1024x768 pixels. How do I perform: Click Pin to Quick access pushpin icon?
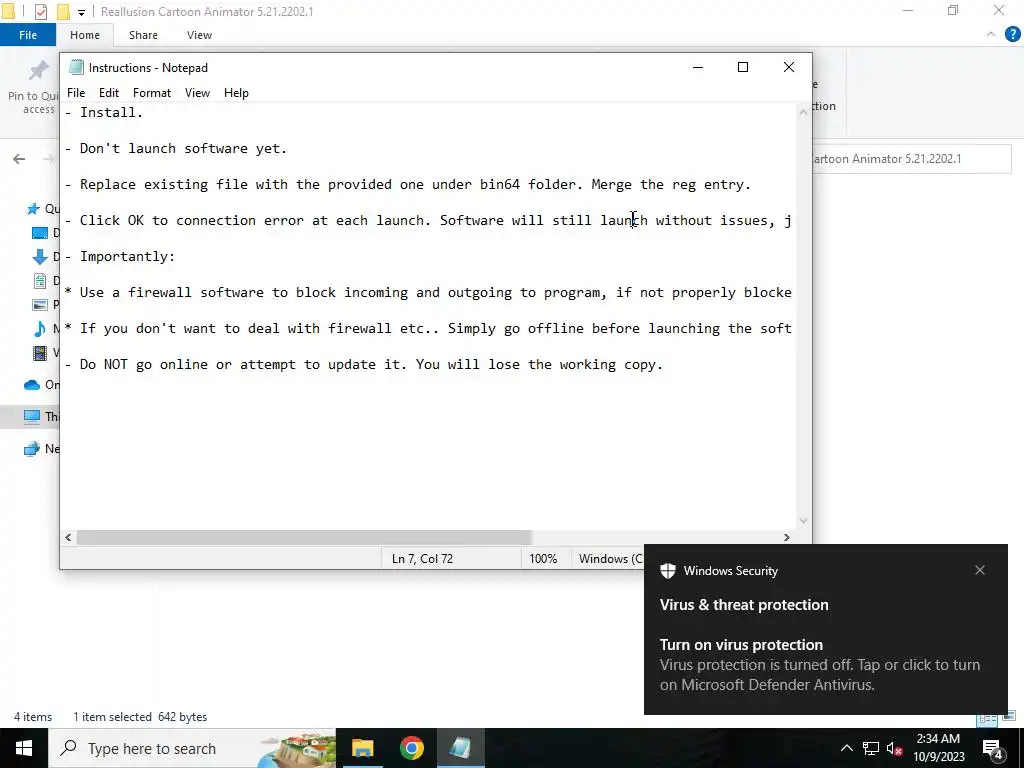click(x=39, y=71)
